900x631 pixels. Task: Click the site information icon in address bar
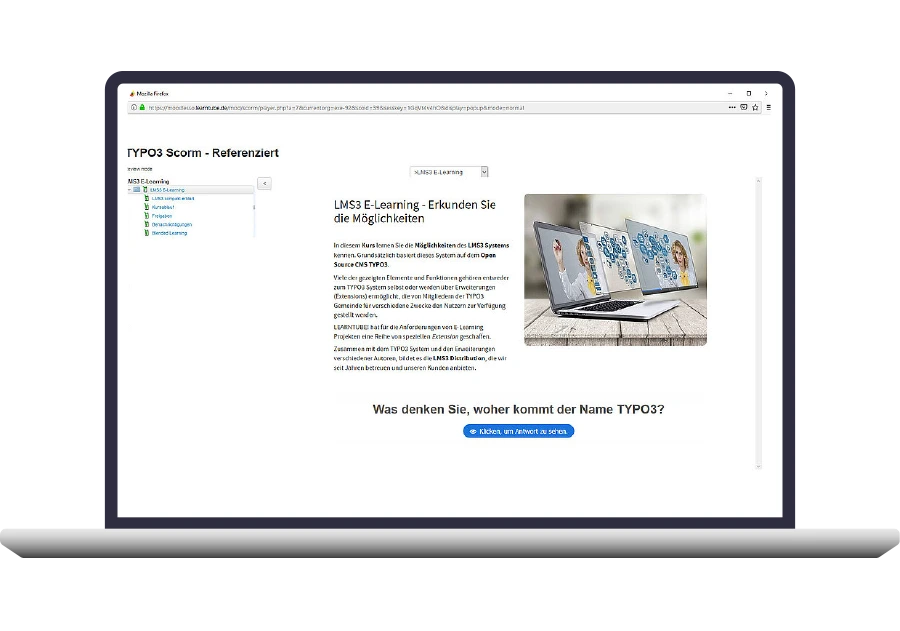pos(134,107)
